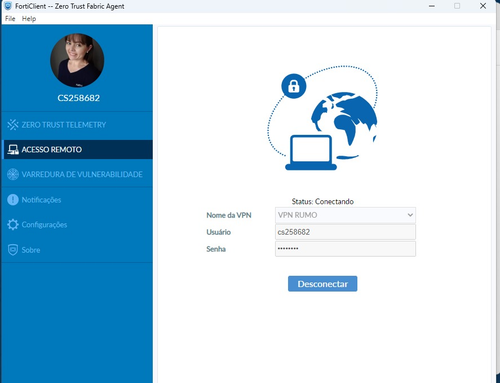Image resolution: width=500 pixels, height=383 pixels.
Task: Select ZERO TRUST TELEMETRY in sidebar
Action: [77, 125]
